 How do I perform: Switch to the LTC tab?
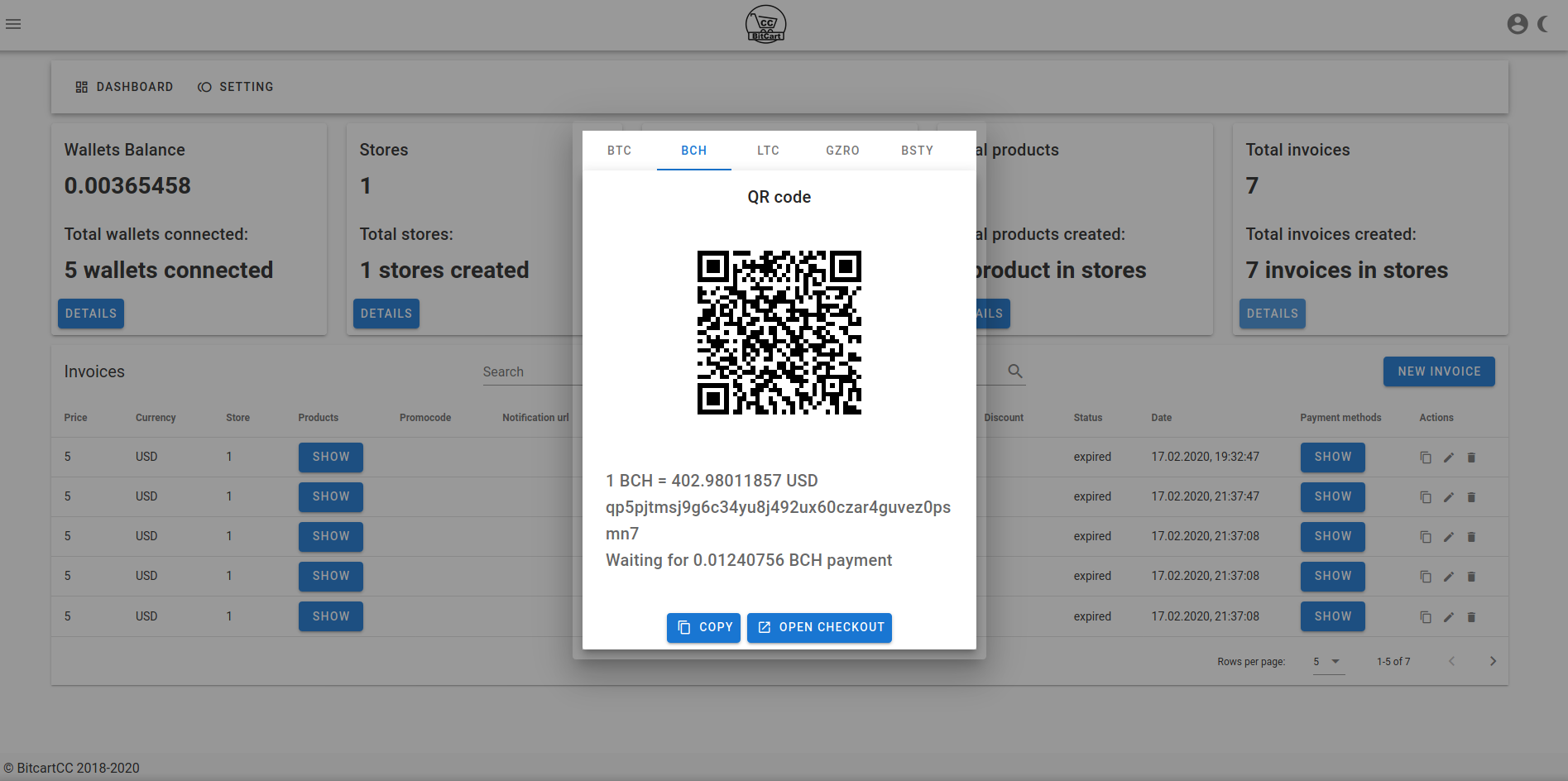tap(769, 151)
